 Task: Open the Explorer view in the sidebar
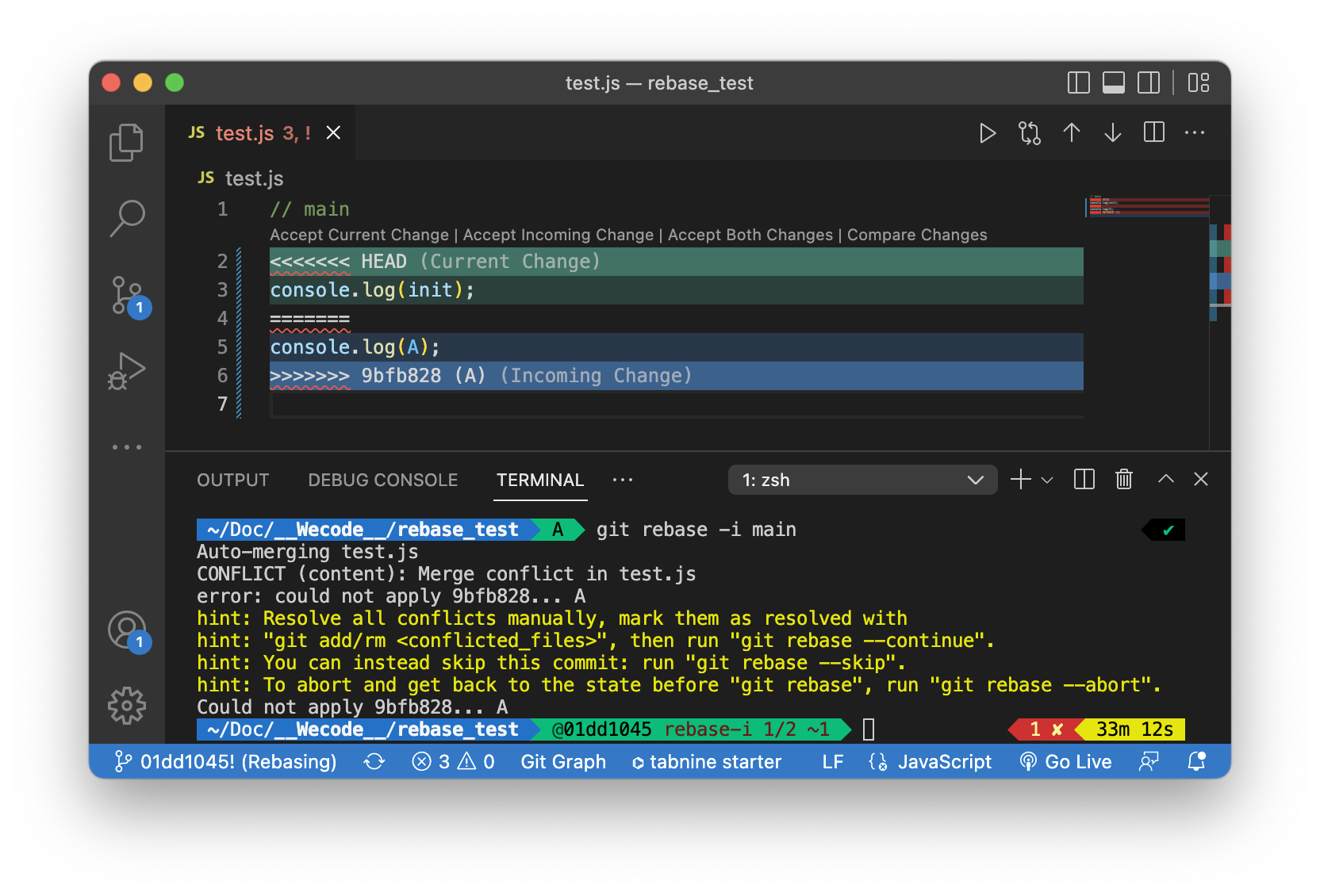pyautogui.click(x=126, y=142)
